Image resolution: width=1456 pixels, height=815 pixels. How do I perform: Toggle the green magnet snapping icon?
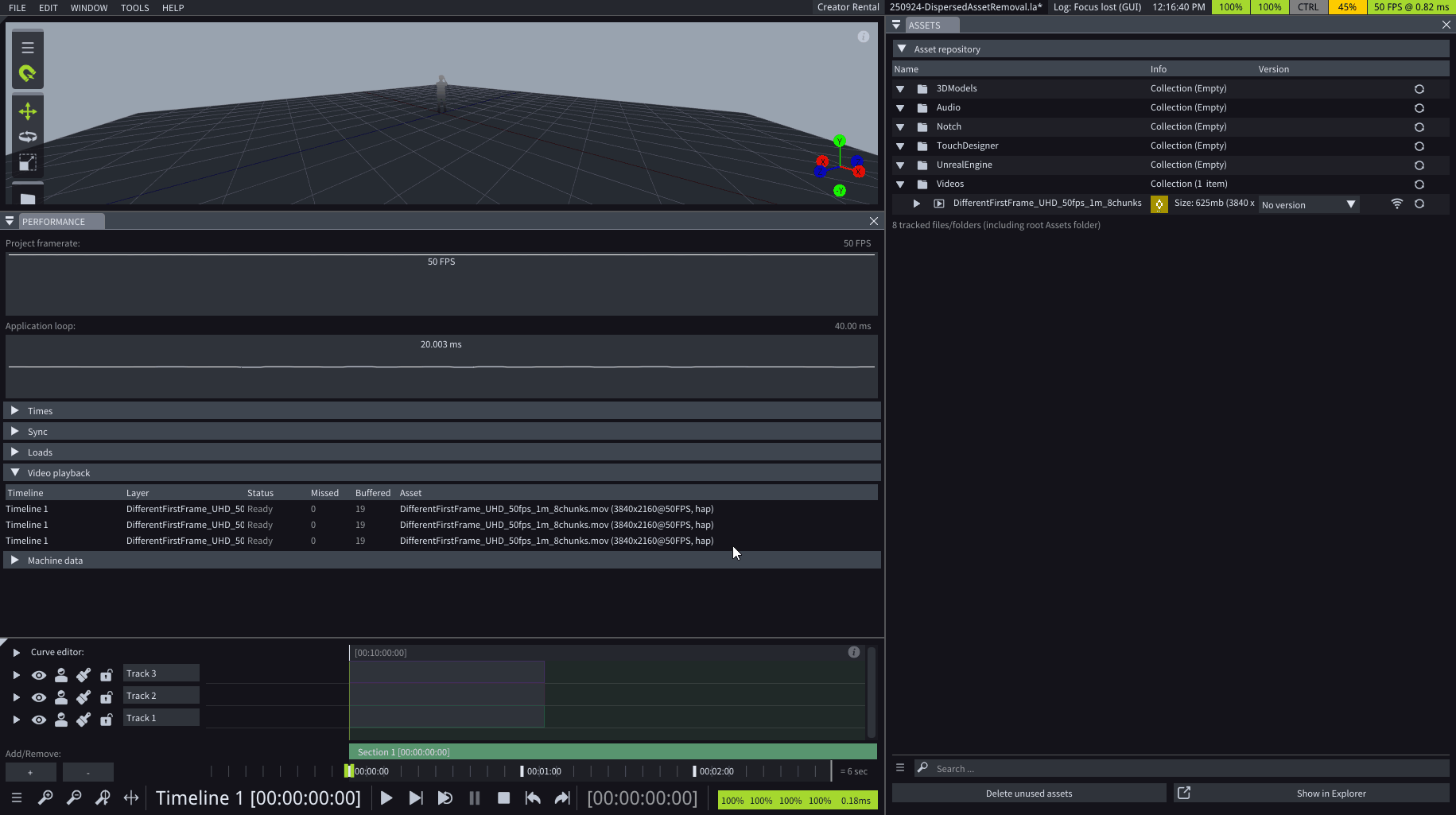[28, 74]
